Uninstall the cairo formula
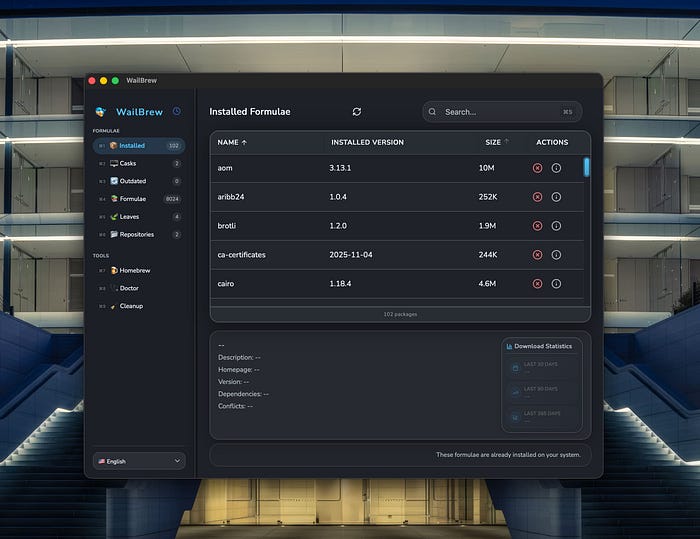The height and width of the screenshot is (539, 700). (x=538, y=284)
